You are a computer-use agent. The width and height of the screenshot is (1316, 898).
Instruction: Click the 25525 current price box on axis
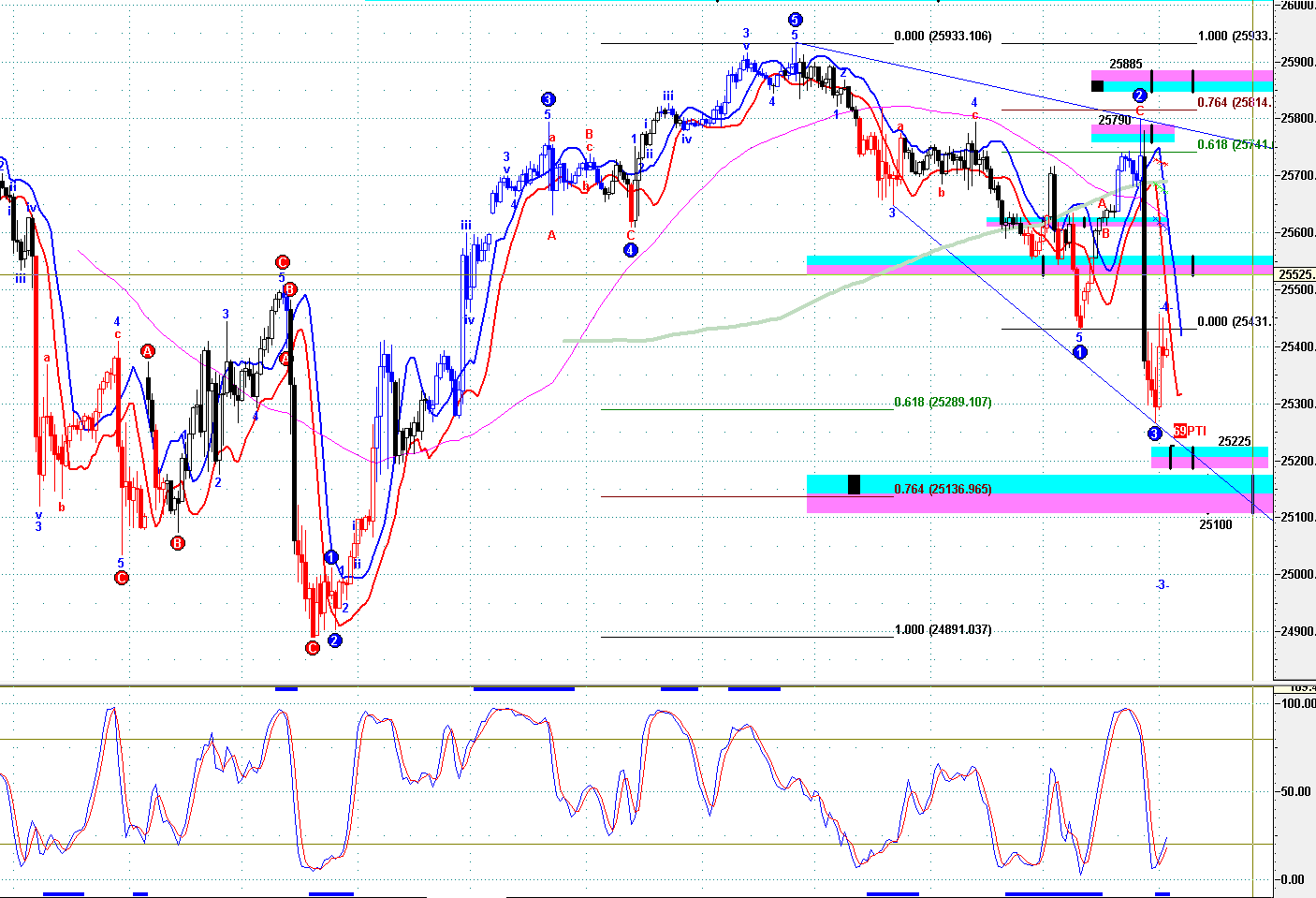pos(1295,274)
